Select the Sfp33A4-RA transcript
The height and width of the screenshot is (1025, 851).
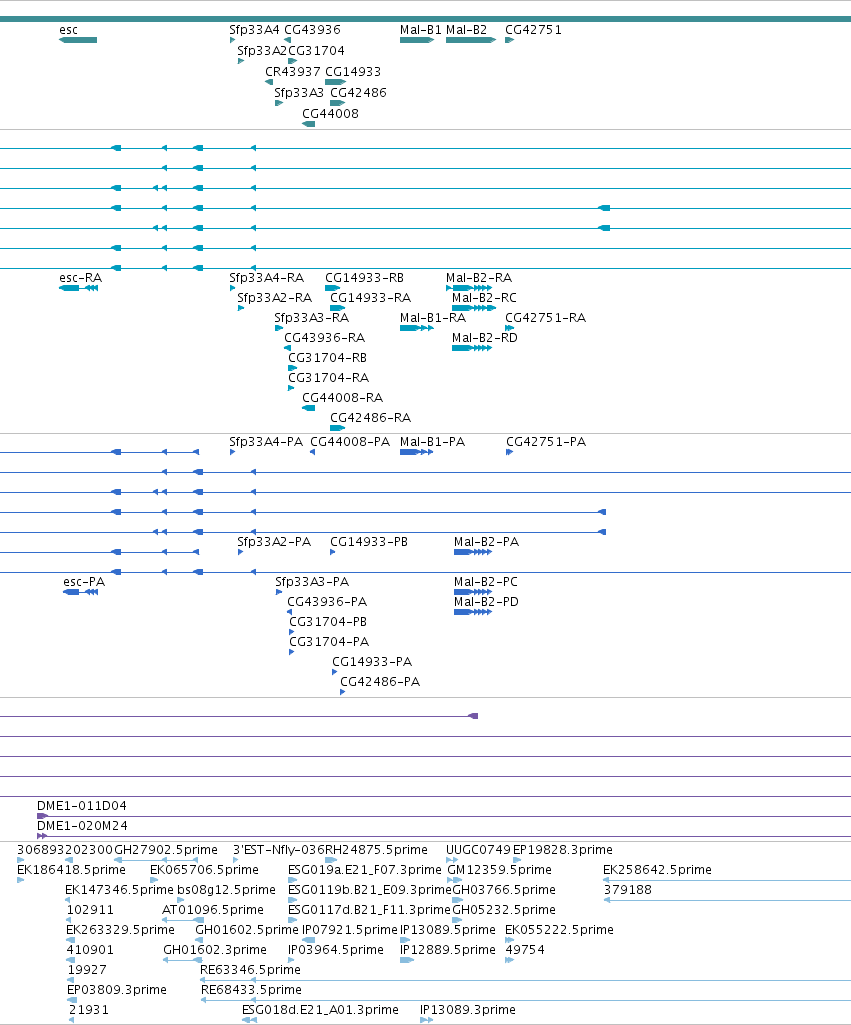click(x=267, y=278)
